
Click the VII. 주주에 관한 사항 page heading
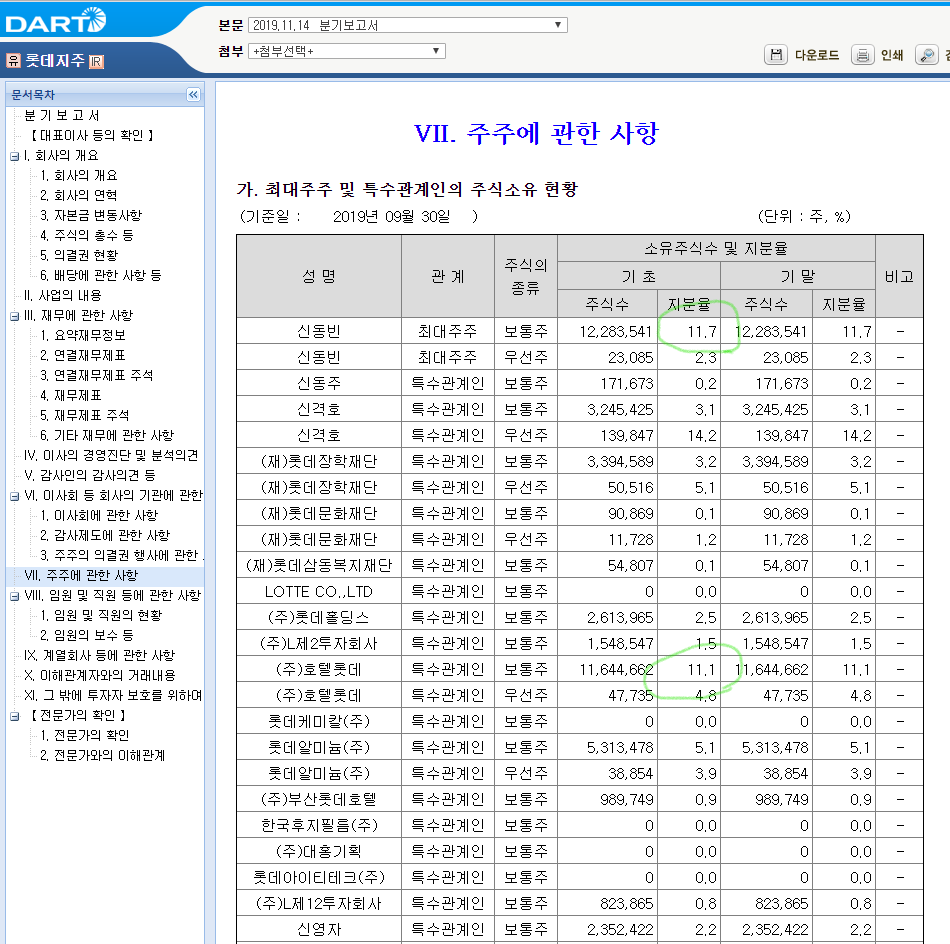(536, 133)
